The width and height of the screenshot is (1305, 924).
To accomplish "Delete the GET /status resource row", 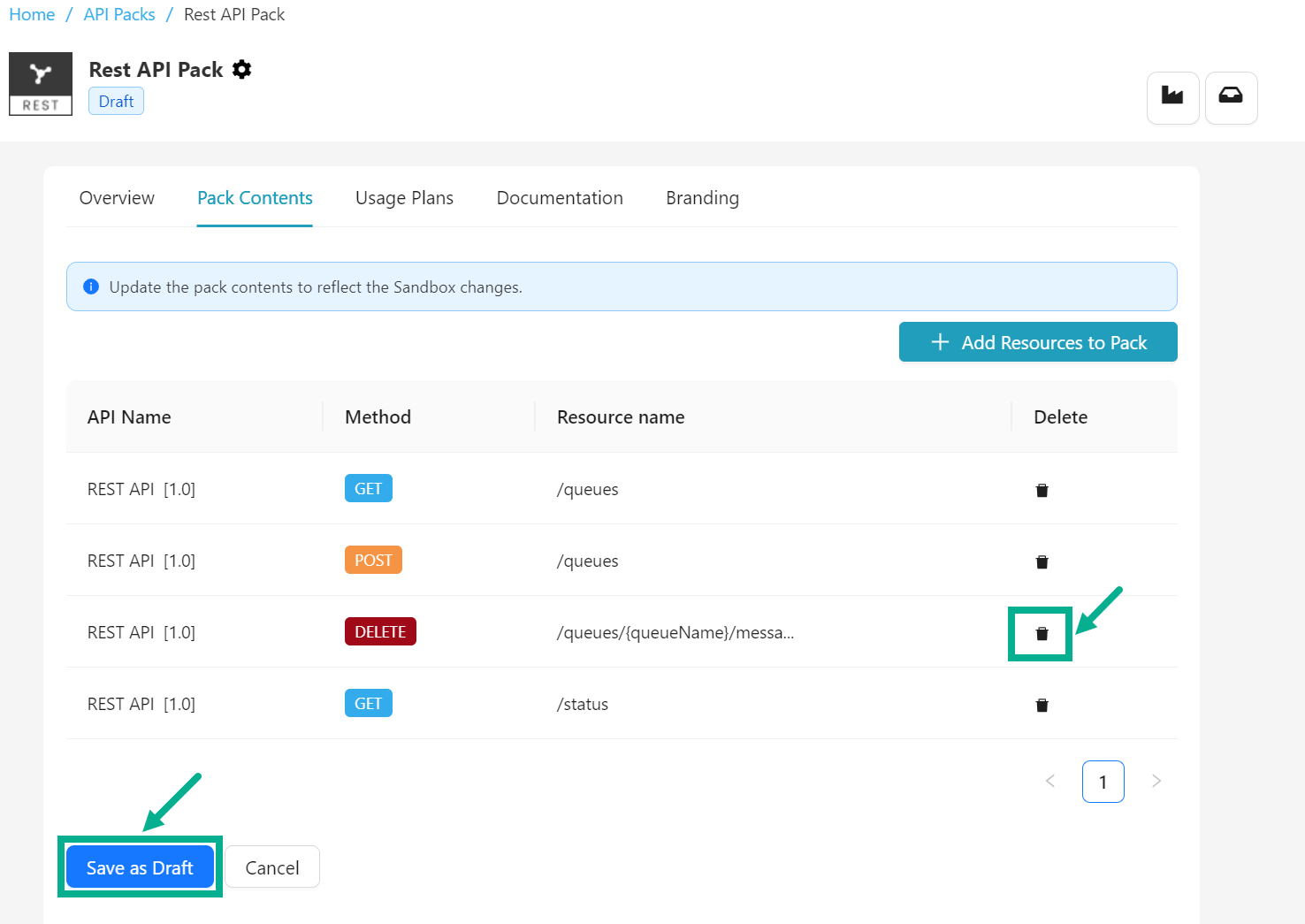I will 1042,706.
